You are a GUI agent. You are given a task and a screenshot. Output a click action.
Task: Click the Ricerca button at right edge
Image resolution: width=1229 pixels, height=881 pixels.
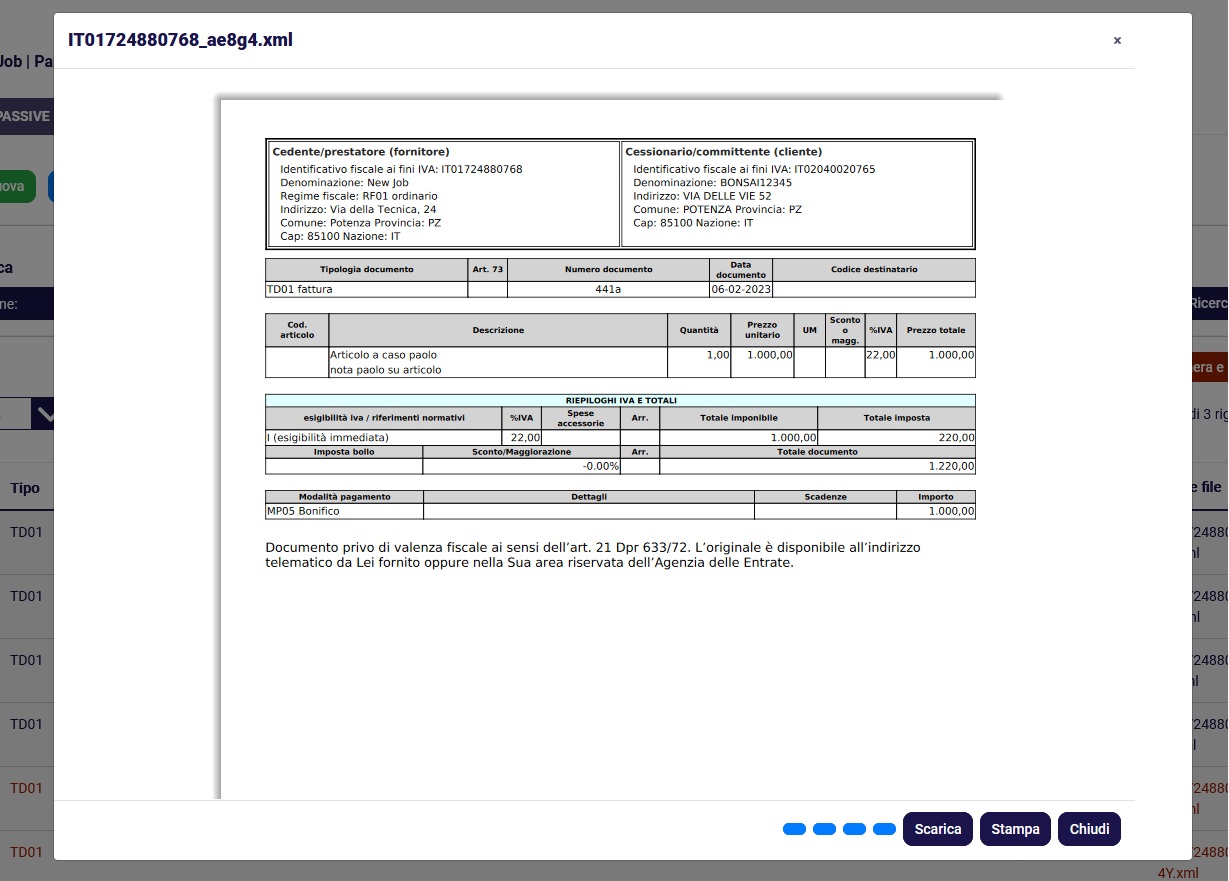click(x=1208, y=303)
